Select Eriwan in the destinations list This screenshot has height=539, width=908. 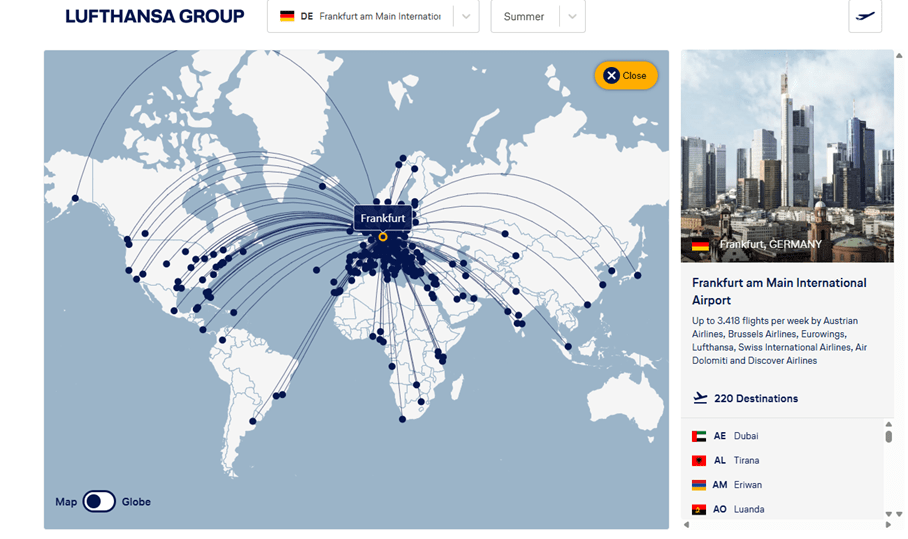pos(748,485)
